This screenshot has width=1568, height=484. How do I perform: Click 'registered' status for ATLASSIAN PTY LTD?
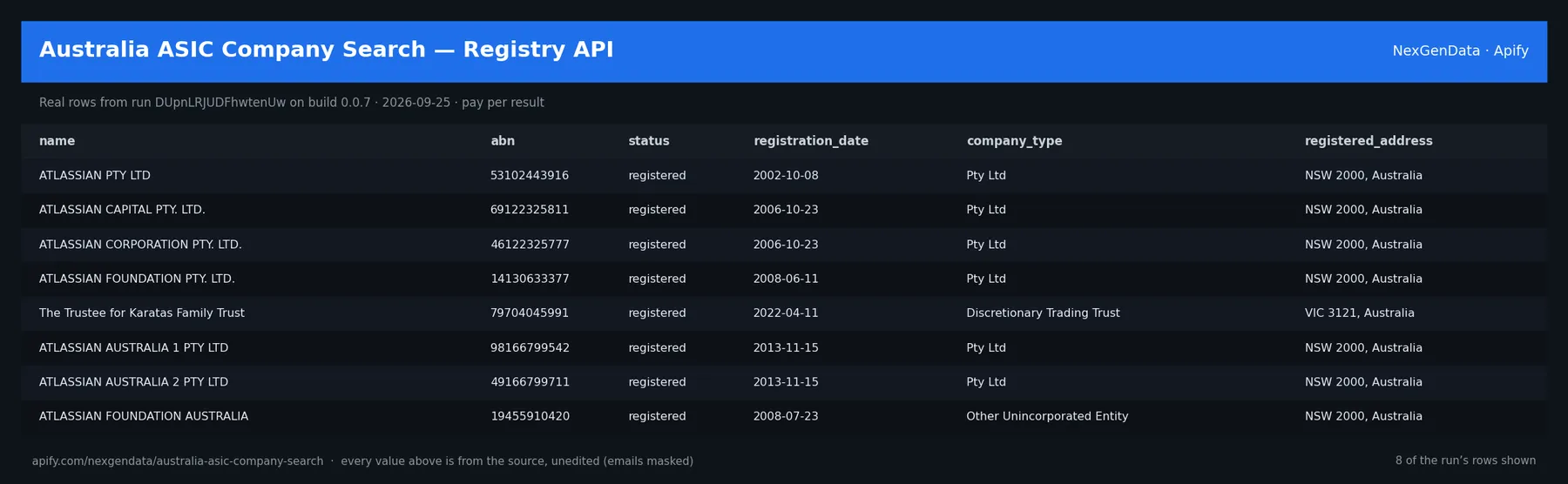coord(657,176)
